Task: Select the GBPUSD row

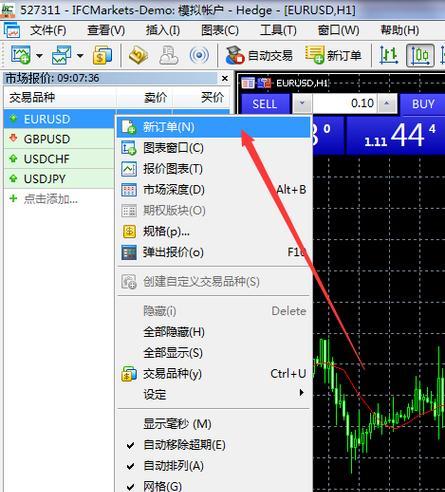Action: (59, 139)
